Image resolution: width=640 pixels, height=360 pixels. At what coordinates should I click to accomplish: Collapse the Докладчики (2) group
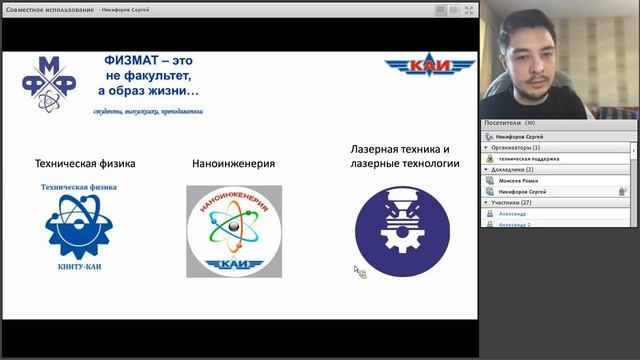pos(486,169)
